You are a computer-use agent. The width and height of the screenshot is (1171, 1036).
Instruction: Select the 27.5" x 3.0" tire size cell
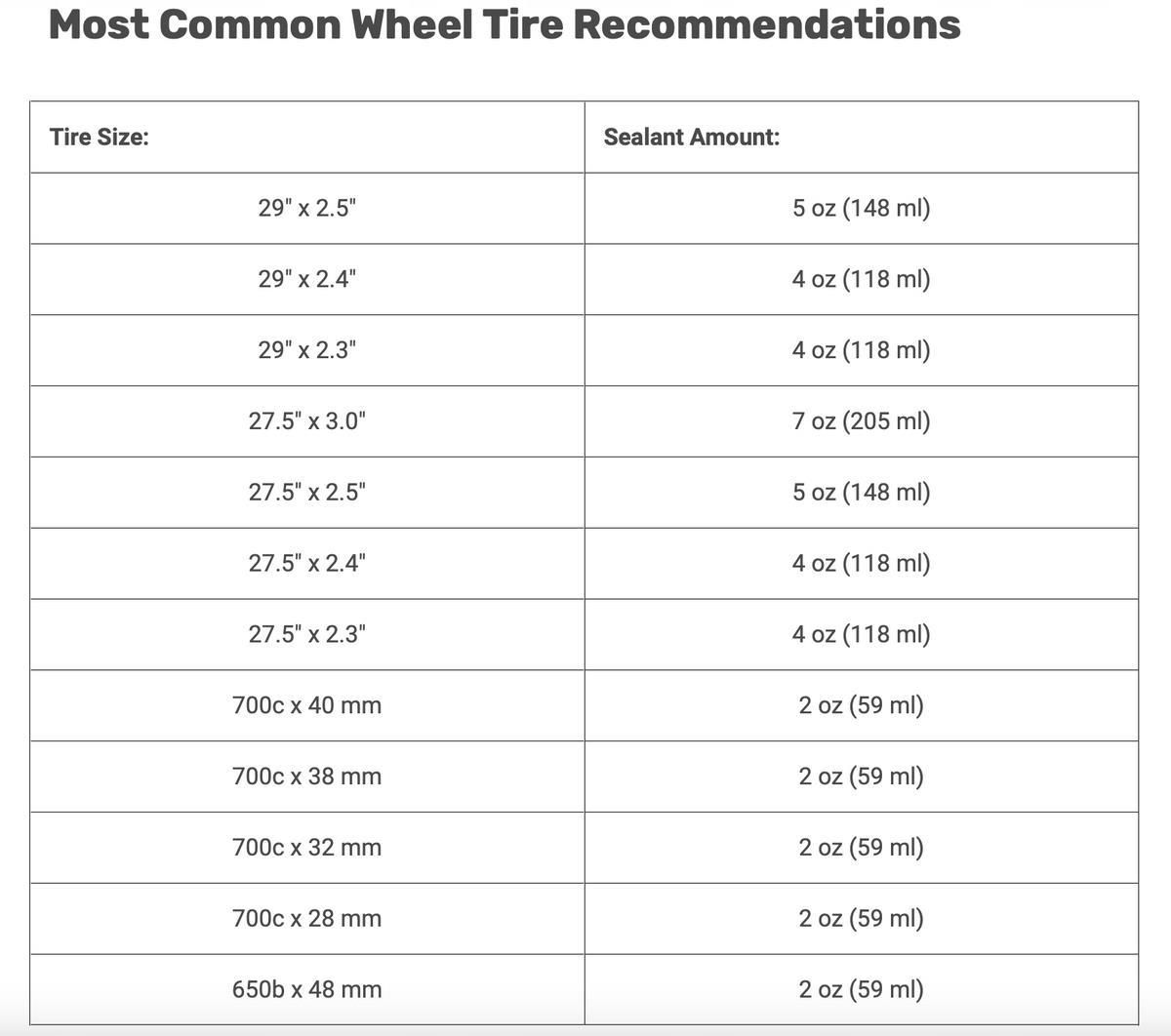click(x=307, y=422)
